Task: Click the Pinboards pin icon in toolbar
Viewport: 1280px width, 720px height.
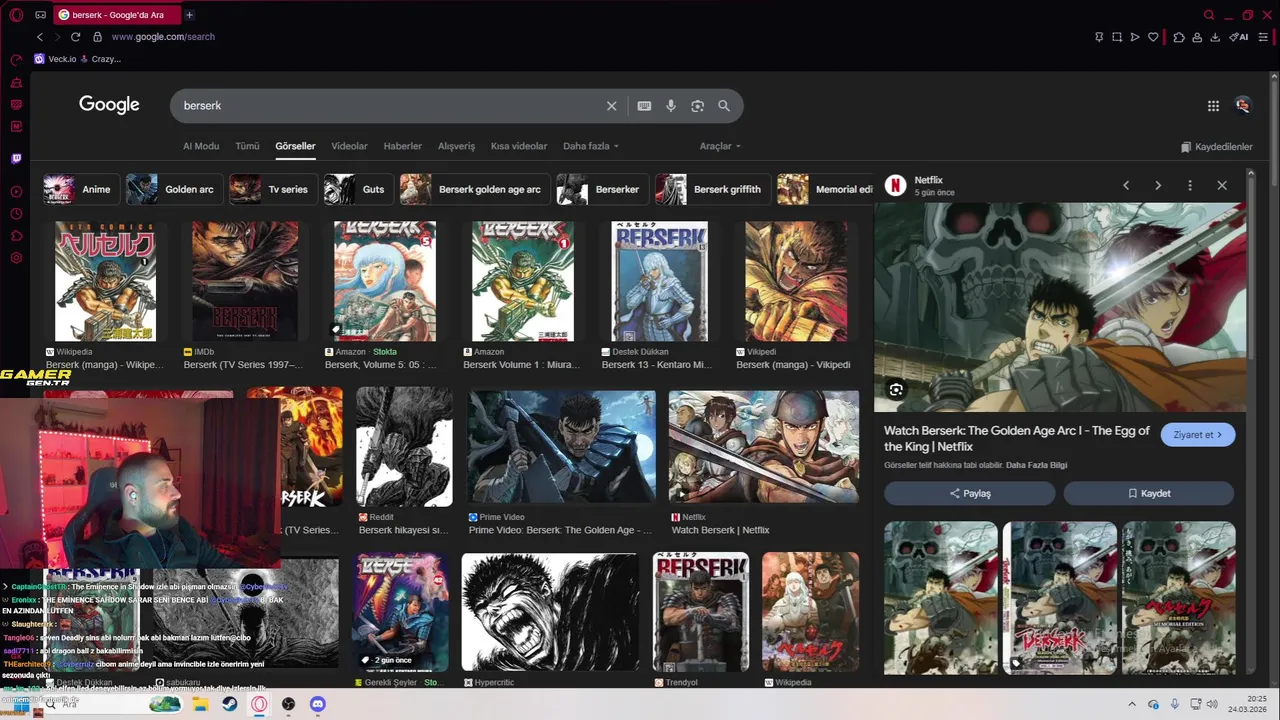Action: [1099, 37]
